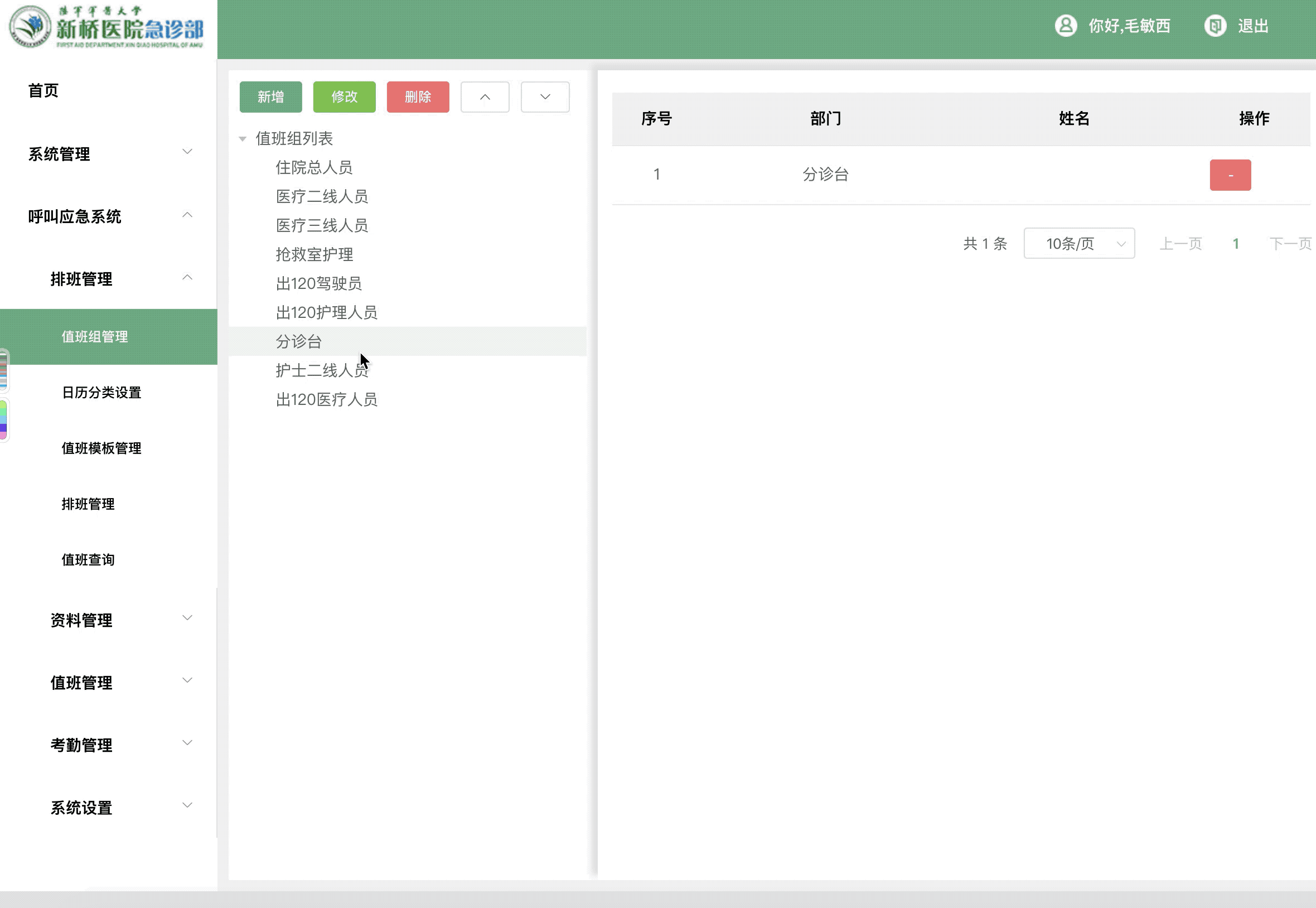Remove 分诊台 member using red minus icon

pyautogui.click(x=1230, y=175)
